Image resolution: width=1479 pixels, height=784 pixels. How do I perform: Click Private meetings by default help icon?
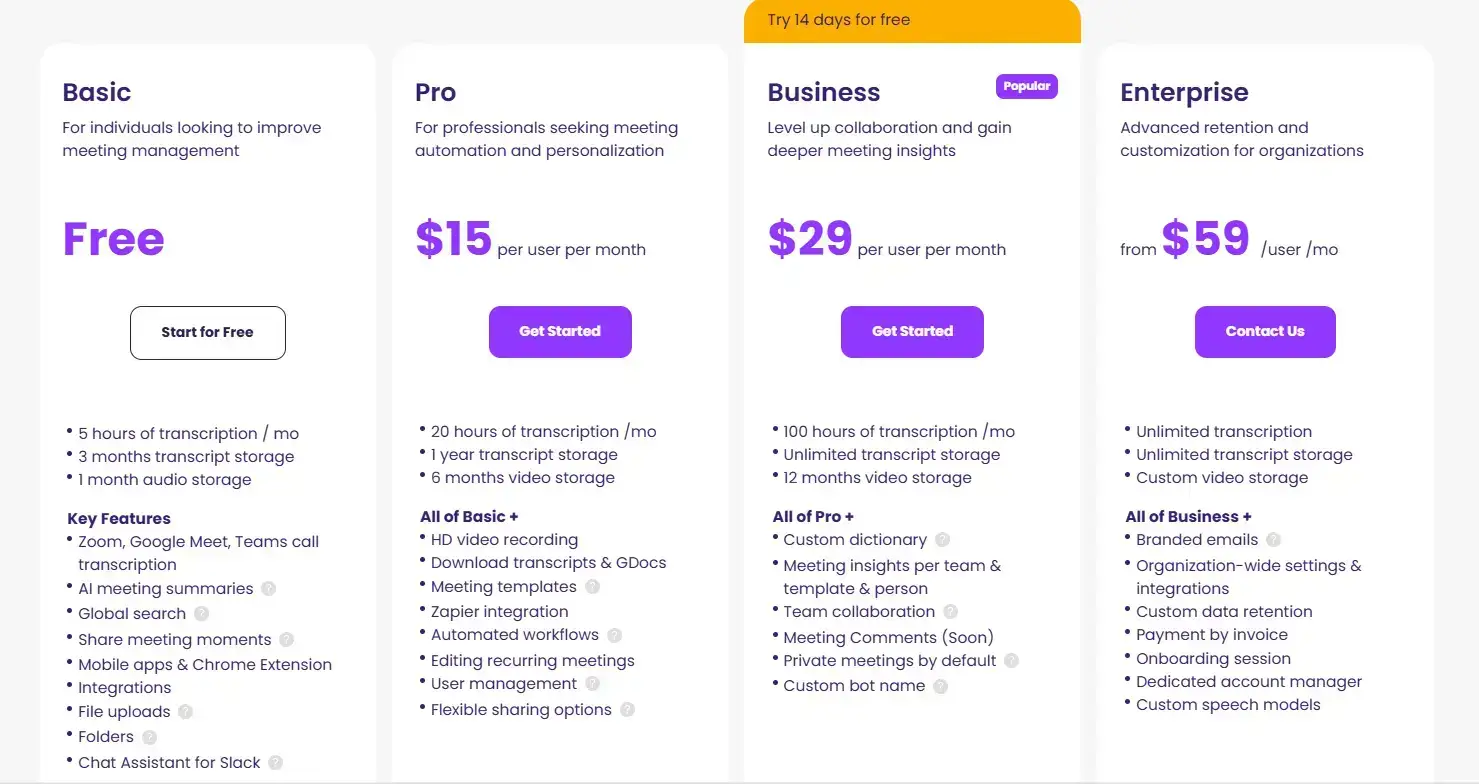point(1010,661)
